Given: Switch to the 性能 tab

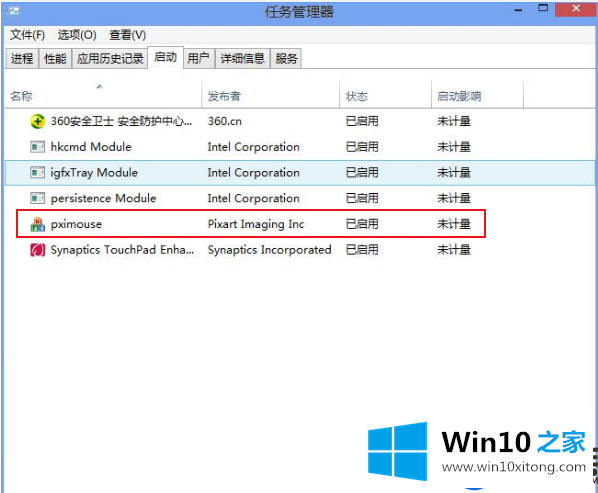Looking at the screenshot, I should tap(55, 58).
